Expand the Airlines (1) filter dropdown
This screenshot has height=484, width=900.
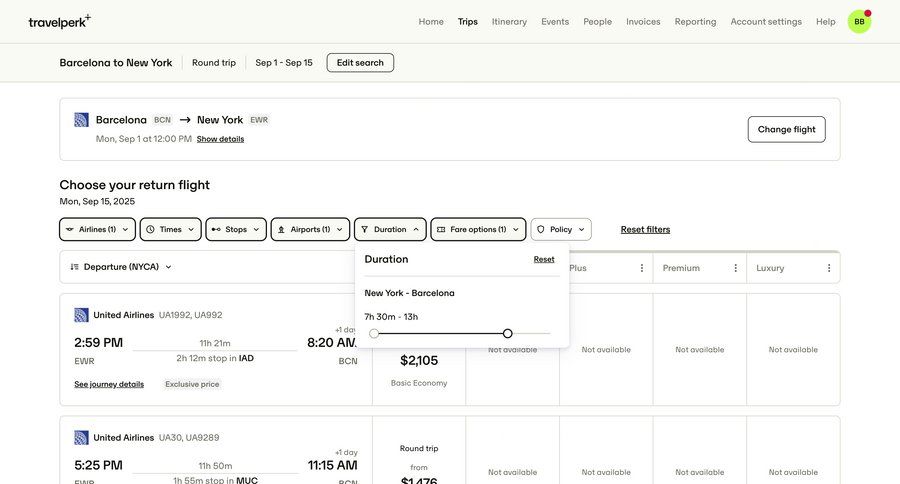[x=97, y=229]
